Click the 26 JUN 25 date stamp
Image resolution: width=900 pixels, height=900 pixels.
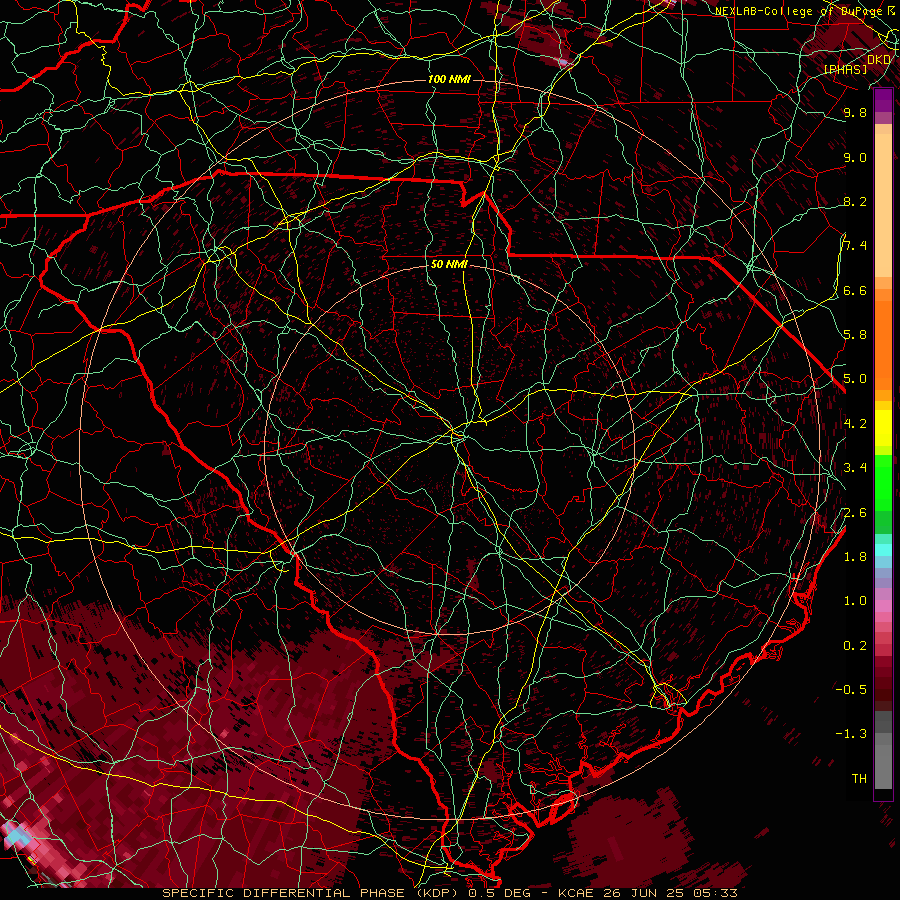click(x=645, y=893)
